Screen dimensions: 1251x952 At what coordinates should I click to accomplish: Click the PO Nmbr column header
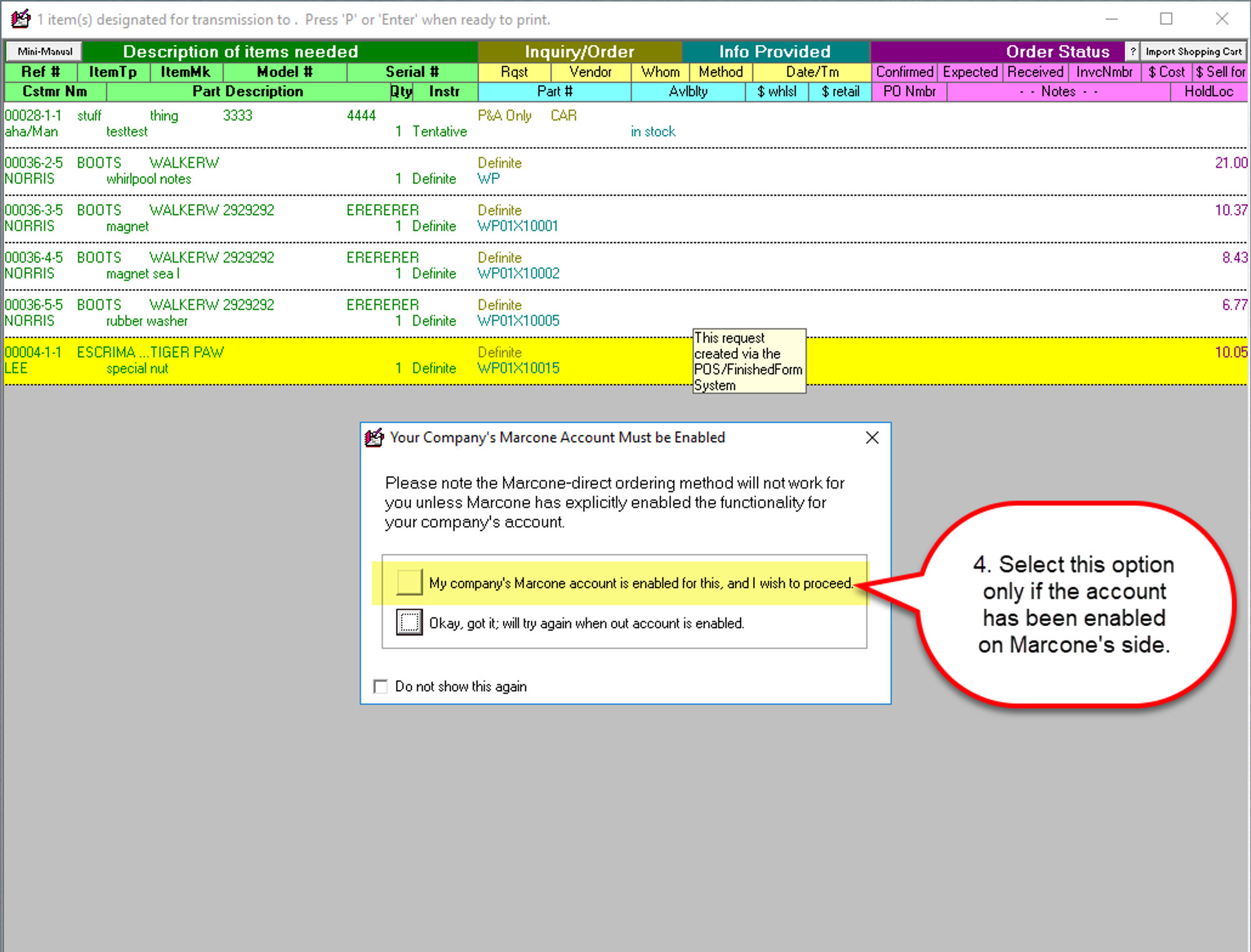tap(909, 91)
